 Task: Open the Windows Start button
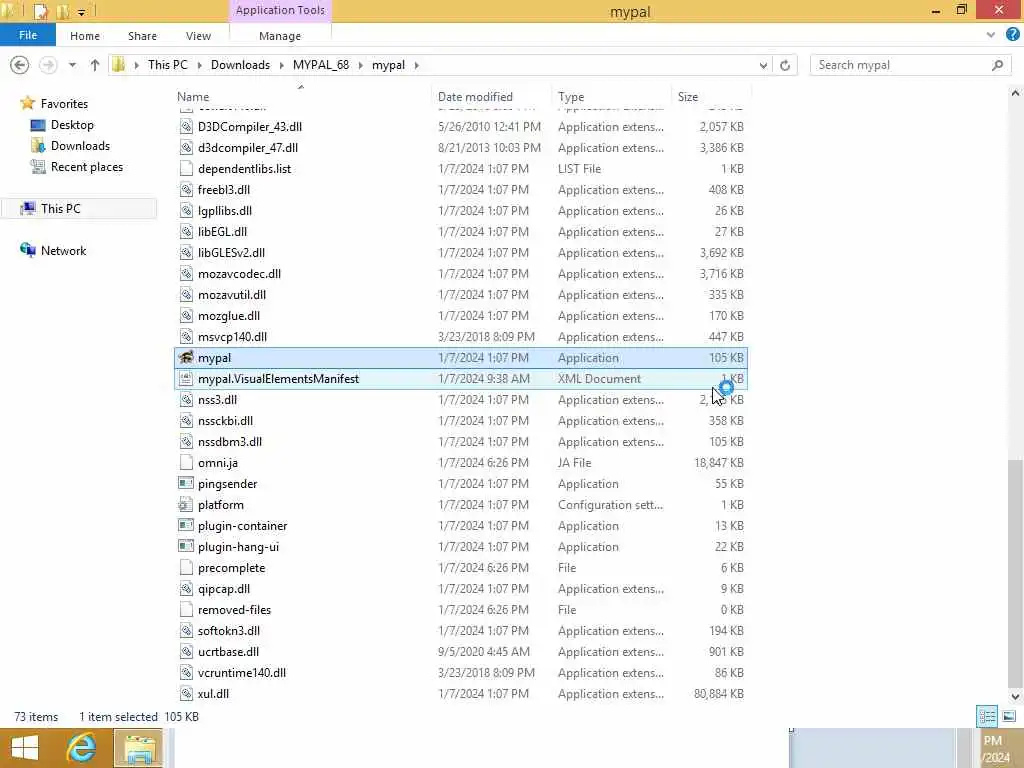pyautogui.click(x=24, y=748)
